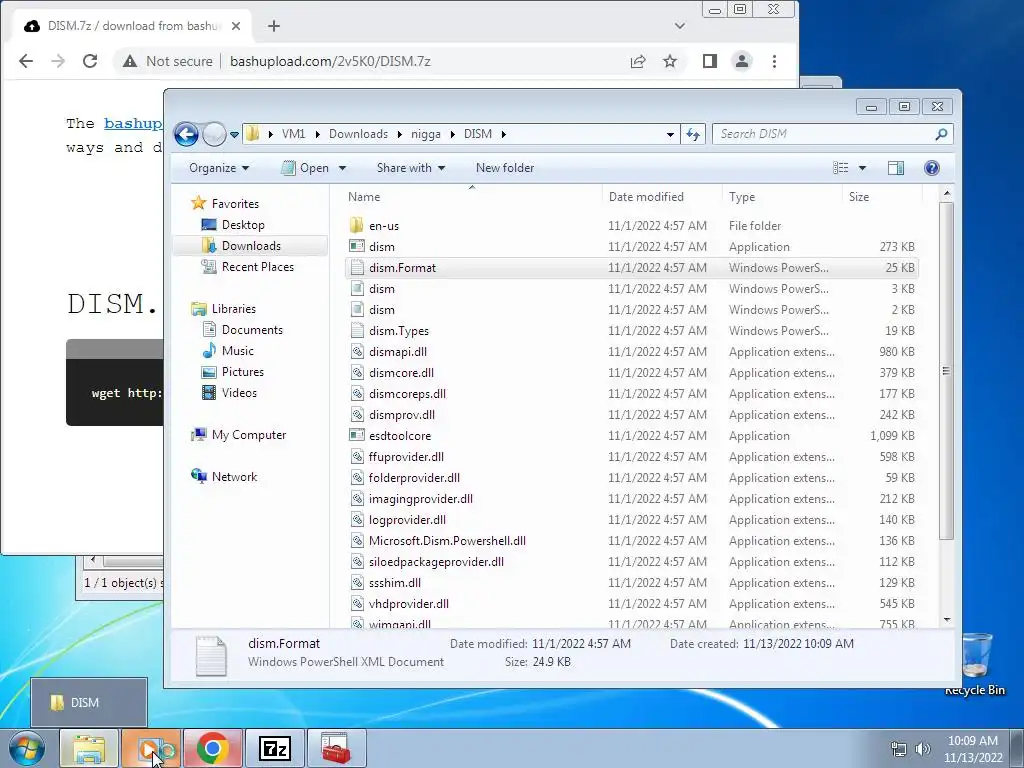Open Chrome profile avatar icon
The width and height of the screenshot is (1024, 768).
(742, 61)
